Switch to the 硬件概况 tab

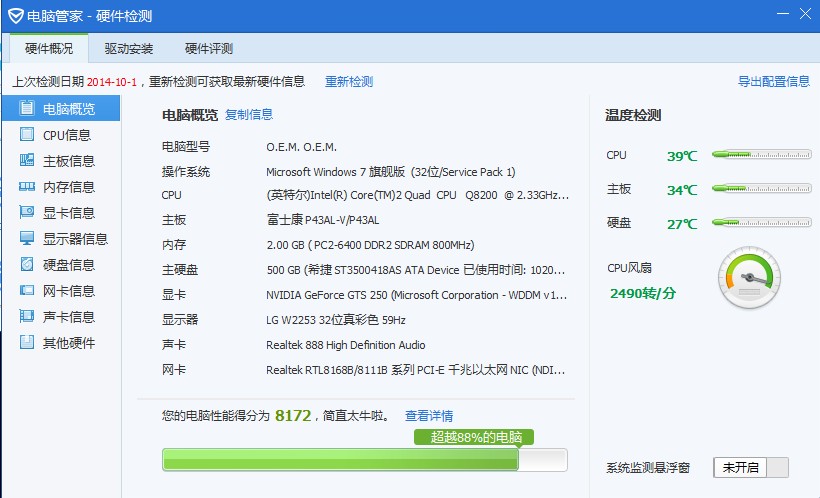point(49,49)
